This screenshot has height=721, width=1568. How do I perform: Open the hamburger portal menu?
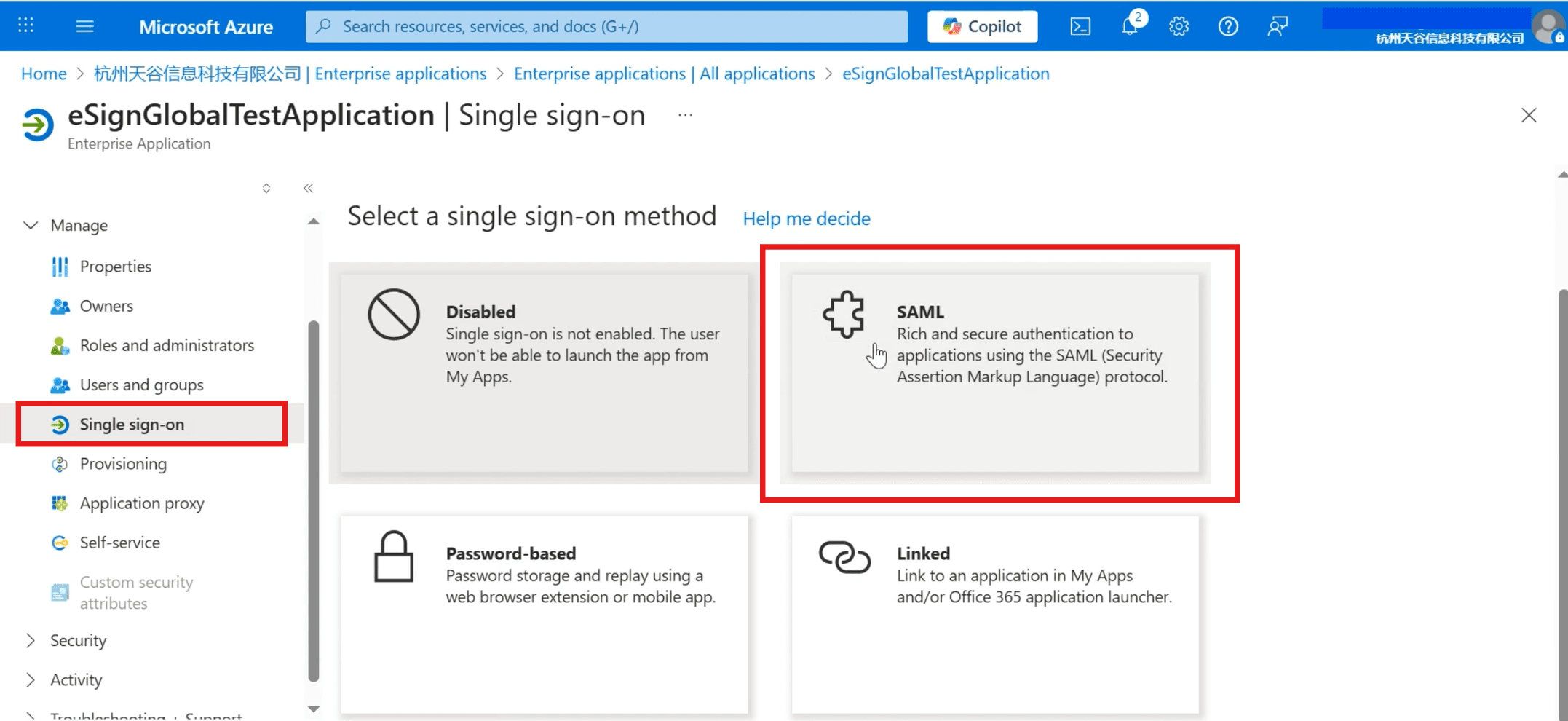click(x=85, y=26)
